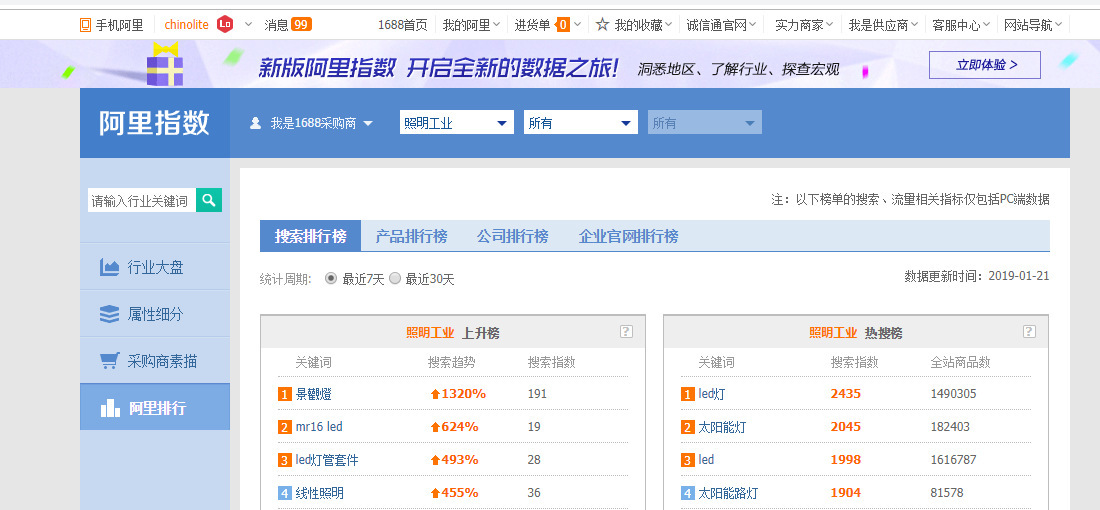The height and width of the screenshot is (510, 1100).
Task: Click the 阿里指数 logo title
Action: 154,123
